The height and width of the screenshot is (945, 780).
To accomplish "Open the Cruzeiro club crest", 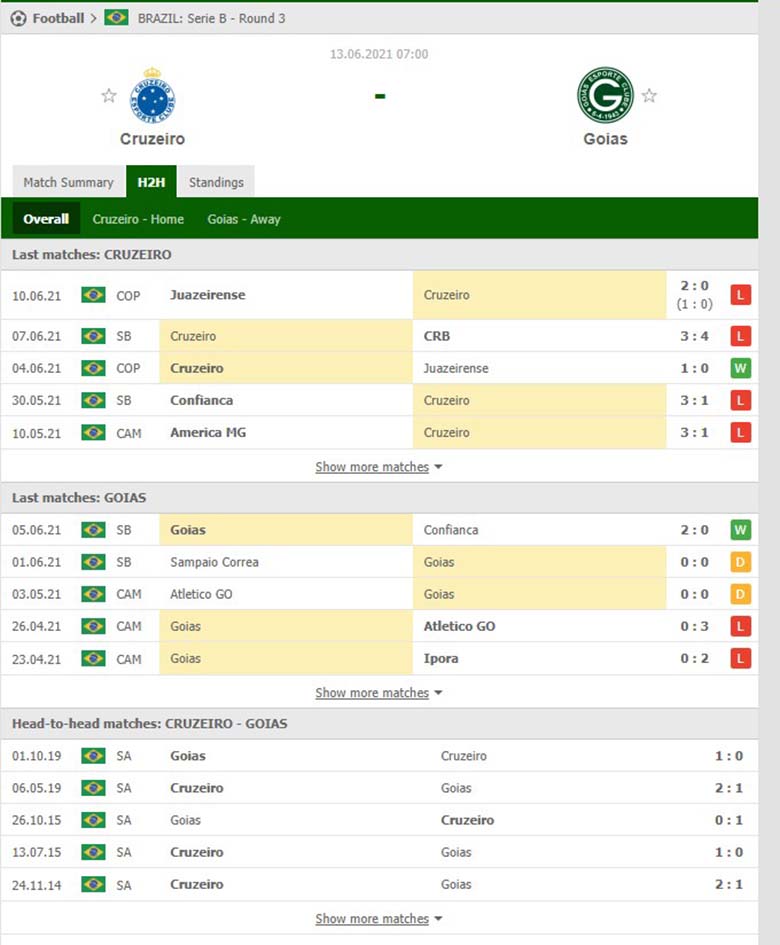I will [153, 95].
